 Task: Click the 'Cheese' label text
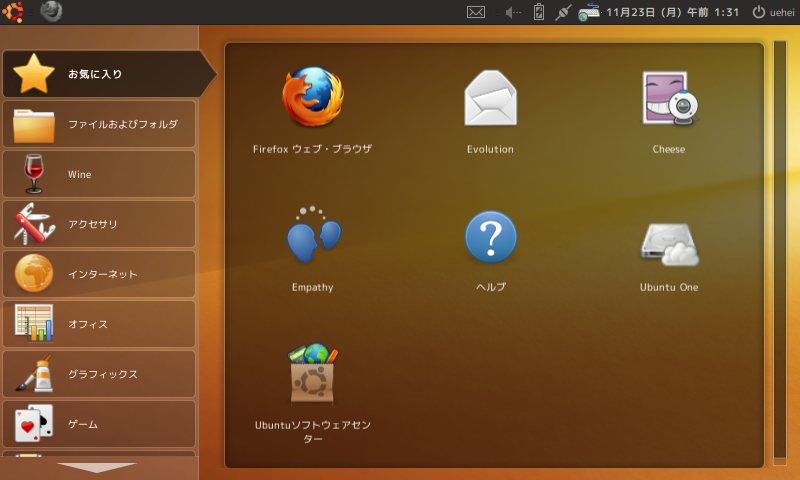coord(669,149)
